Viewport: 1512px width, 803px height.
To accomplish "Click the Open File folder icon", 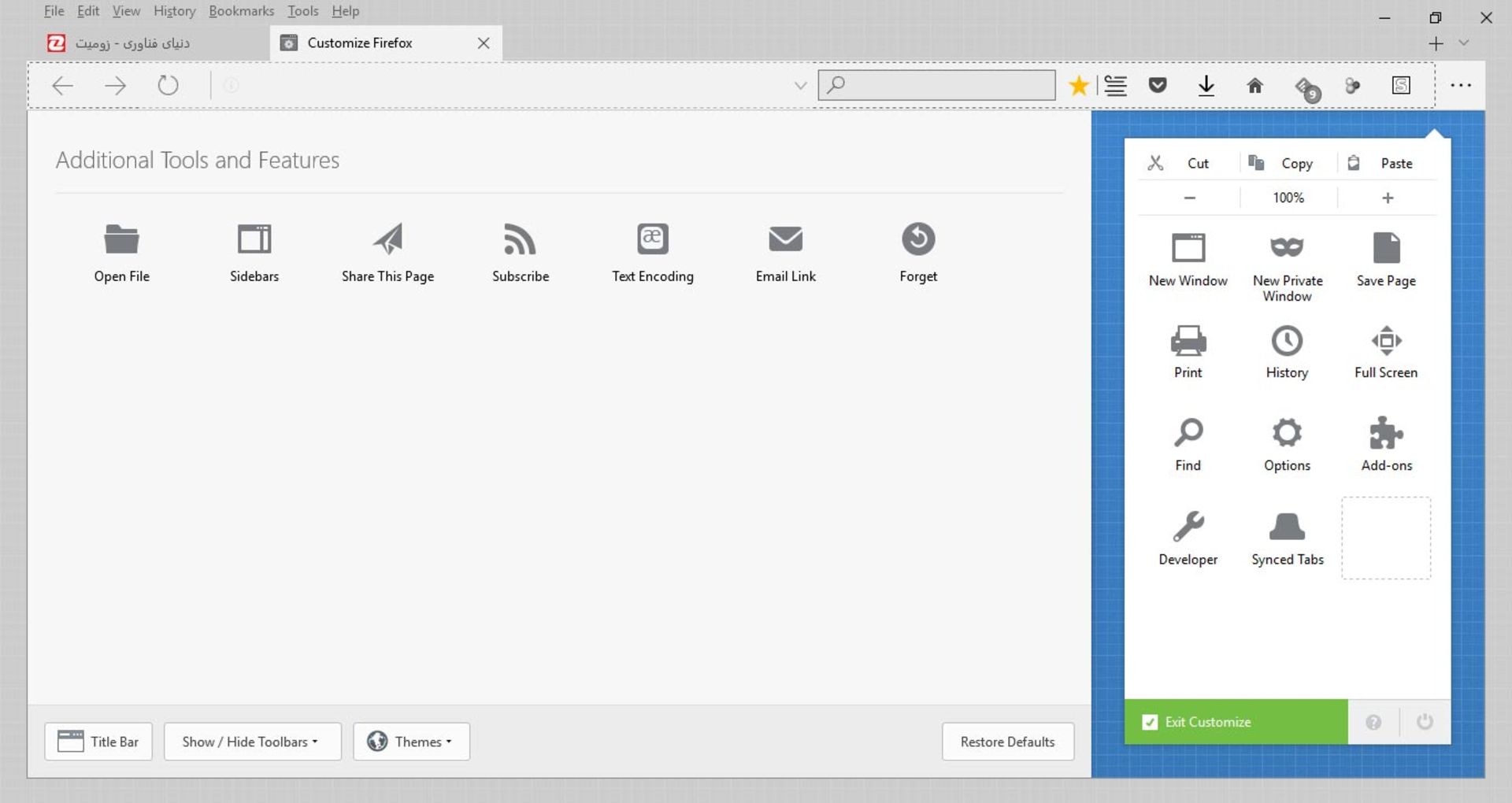I will point(121,239).
